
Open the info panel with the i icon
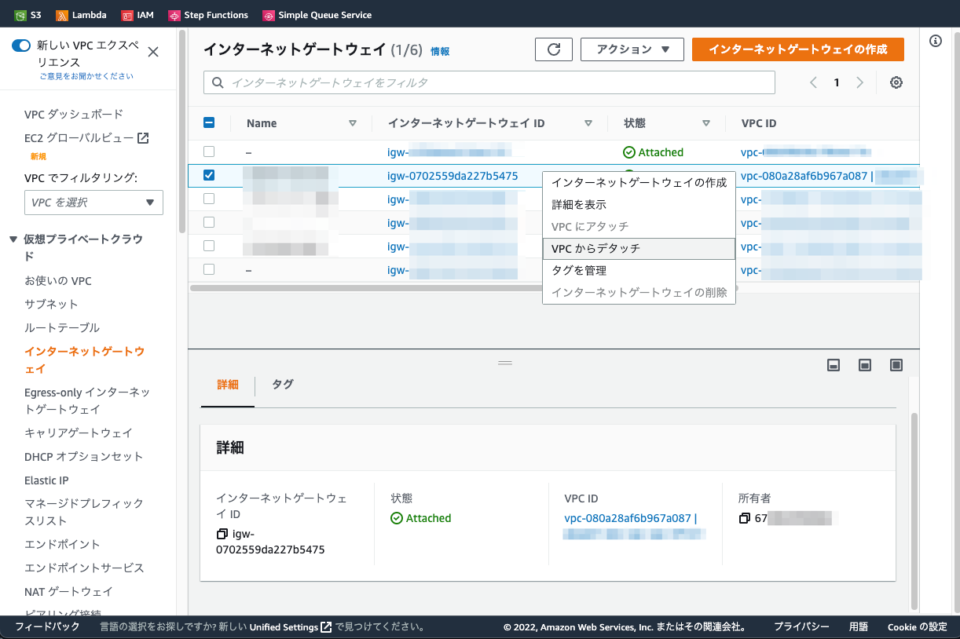tap(936, 40)
